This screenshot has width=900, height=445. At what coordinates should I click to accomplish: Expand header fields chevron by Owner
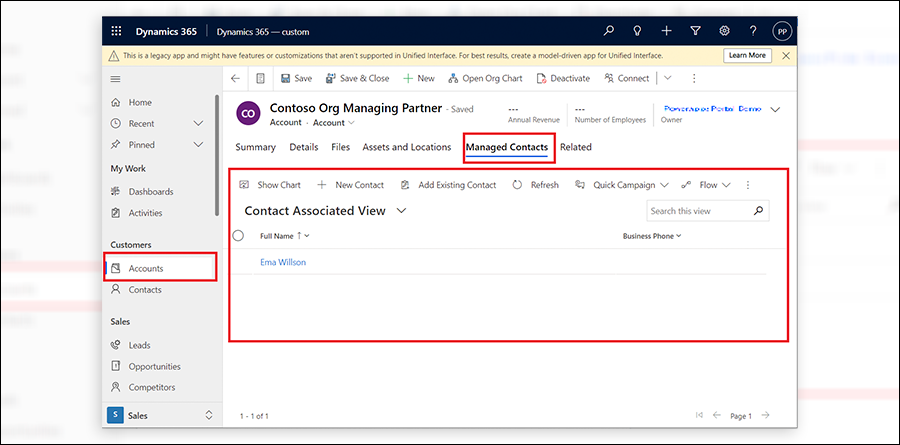pos(775,110)
